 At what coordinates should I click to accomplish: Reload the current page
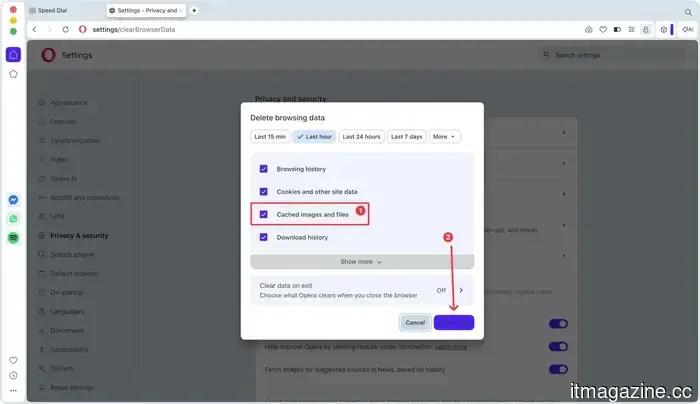tap(65, 29)
